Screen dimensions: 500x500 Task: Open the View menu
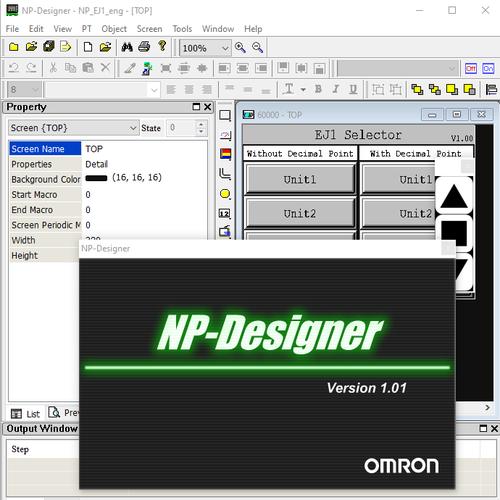(x=63, y=29)
